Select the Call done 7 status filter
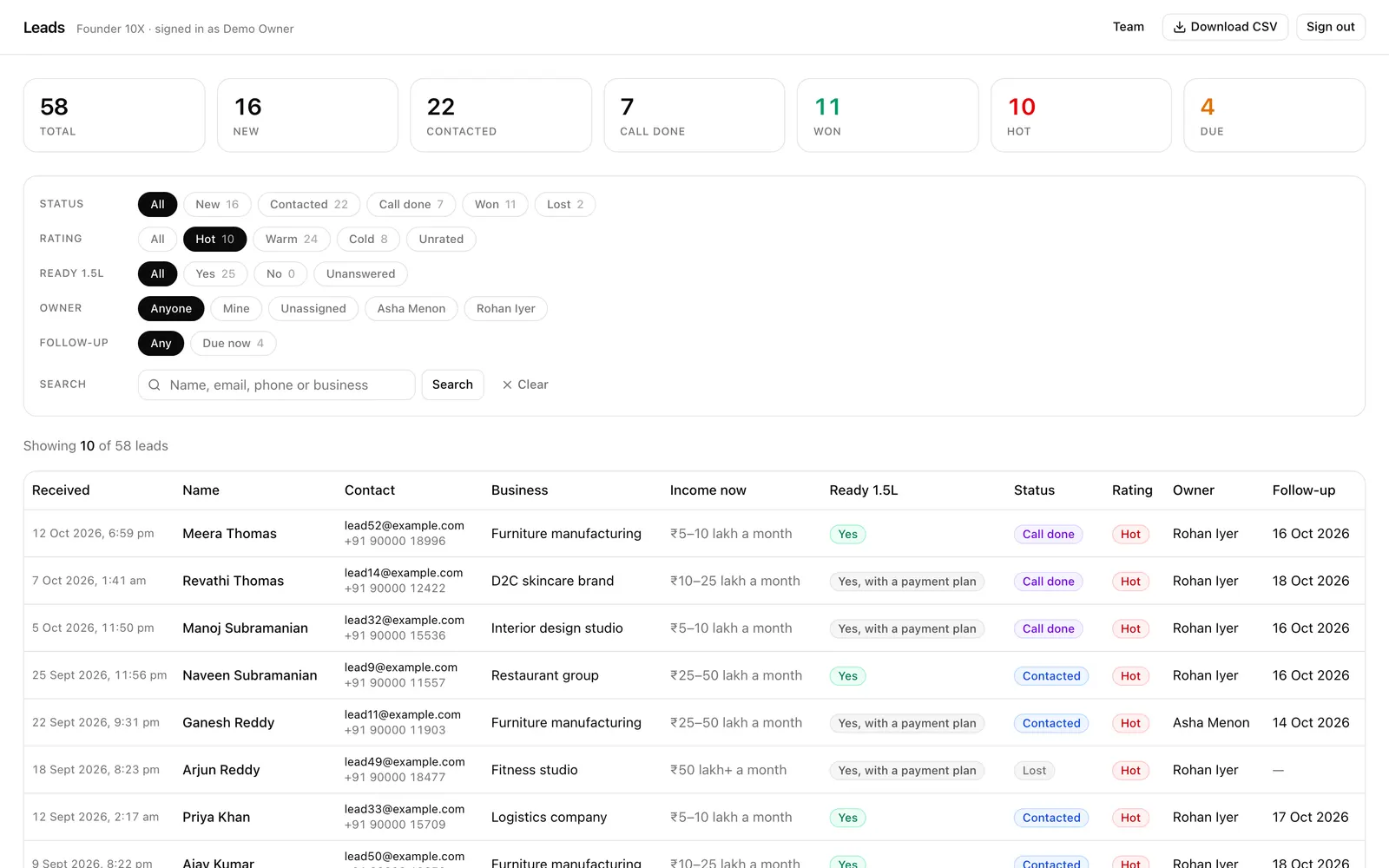Image resolution: width=1389 pixels, height=868 pixels. (x=411, y=204)
